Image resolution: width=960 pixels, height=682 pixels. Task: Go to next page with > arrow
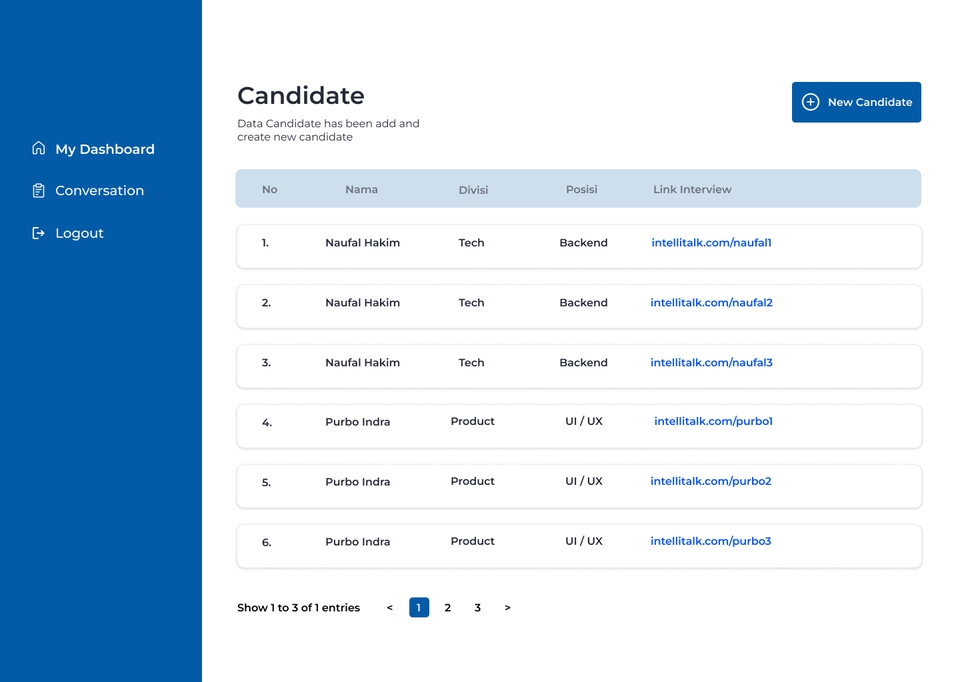(507, 607)
